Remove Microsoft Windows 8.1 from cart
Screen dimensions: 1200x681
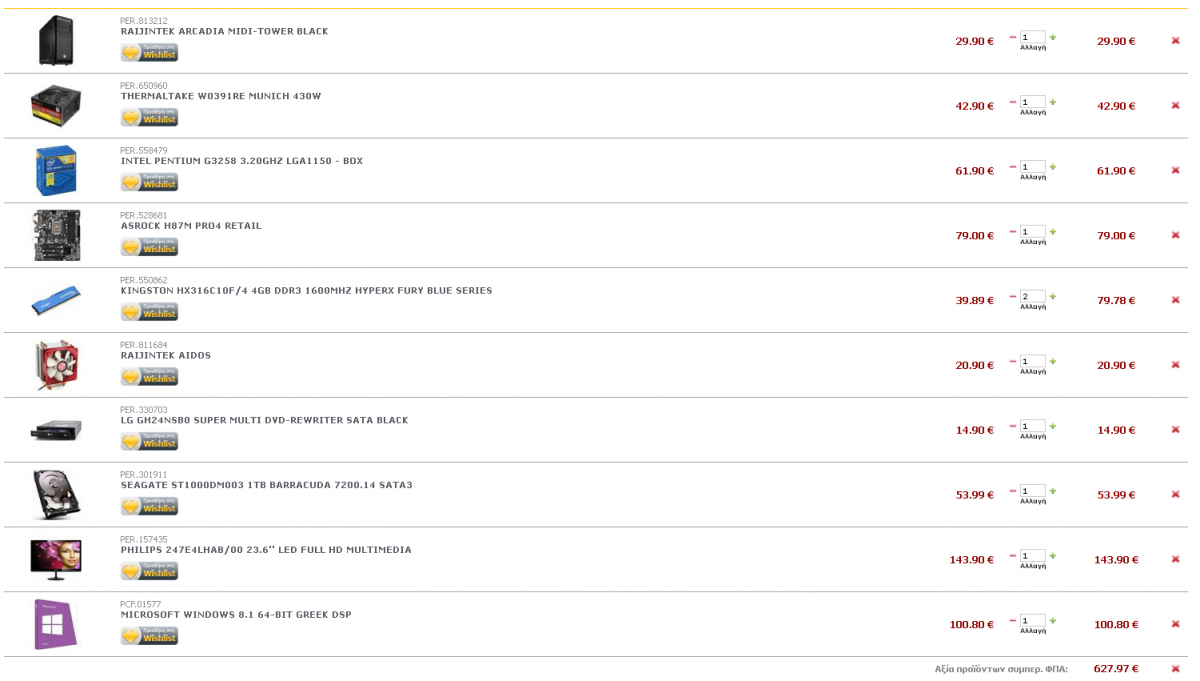coord(1175,624)
